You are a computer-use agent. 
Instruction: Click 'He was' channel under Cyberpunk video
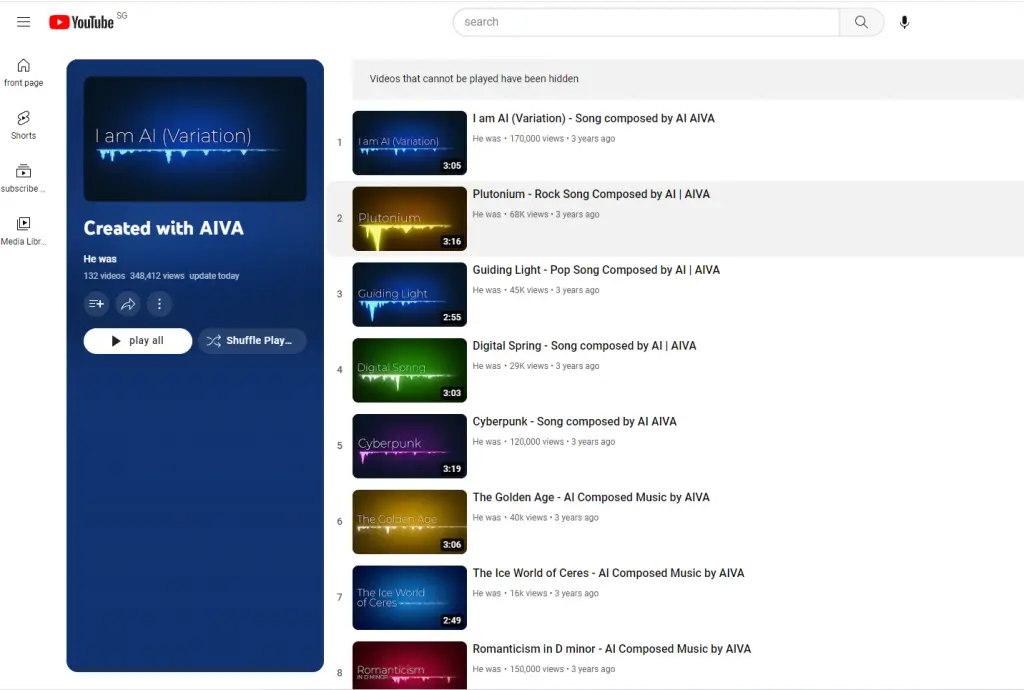[x=487, y=441]
